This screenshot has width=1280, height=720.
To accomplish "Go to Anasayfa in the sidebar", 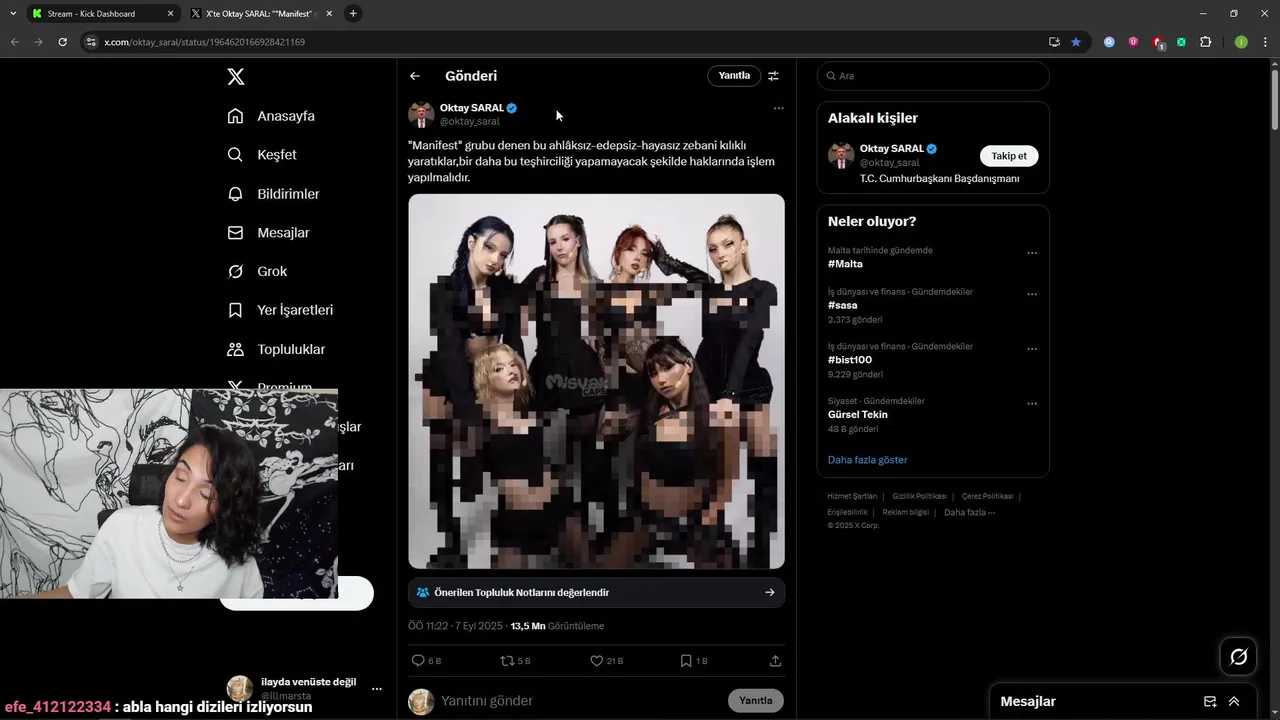I will tap(271, 116).
